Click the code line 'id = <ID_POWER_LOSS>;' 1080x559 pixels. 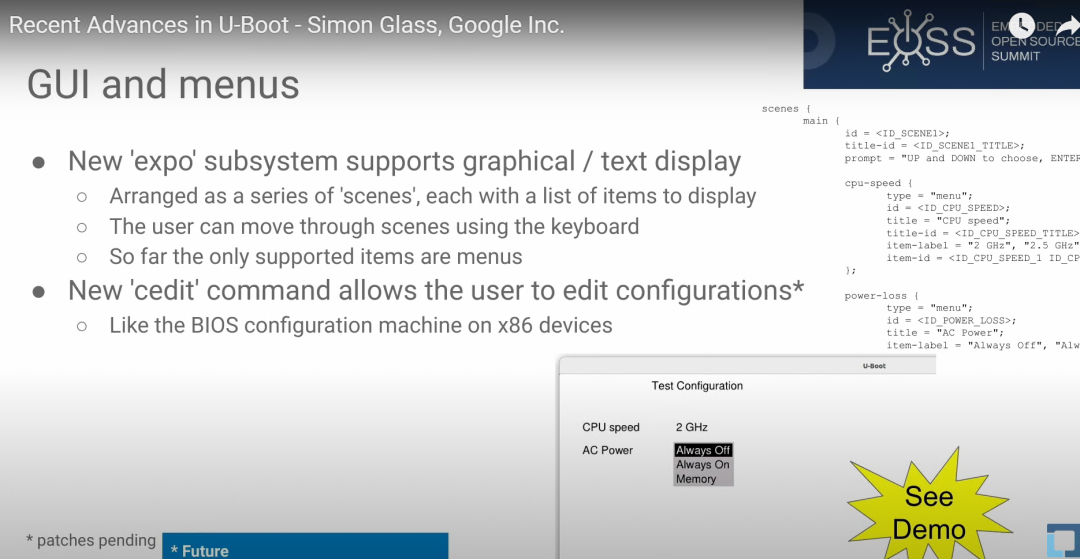(952, 321)
